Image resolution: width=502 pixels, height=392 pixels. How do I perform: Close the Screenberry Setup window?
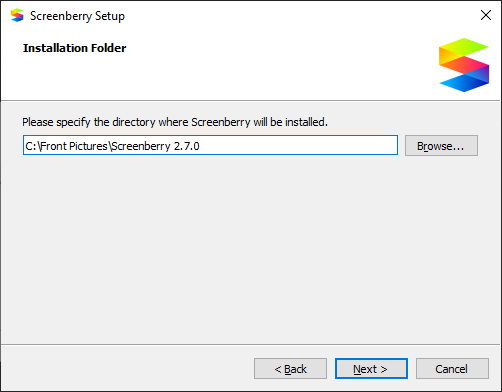click(x=486, y=15)
